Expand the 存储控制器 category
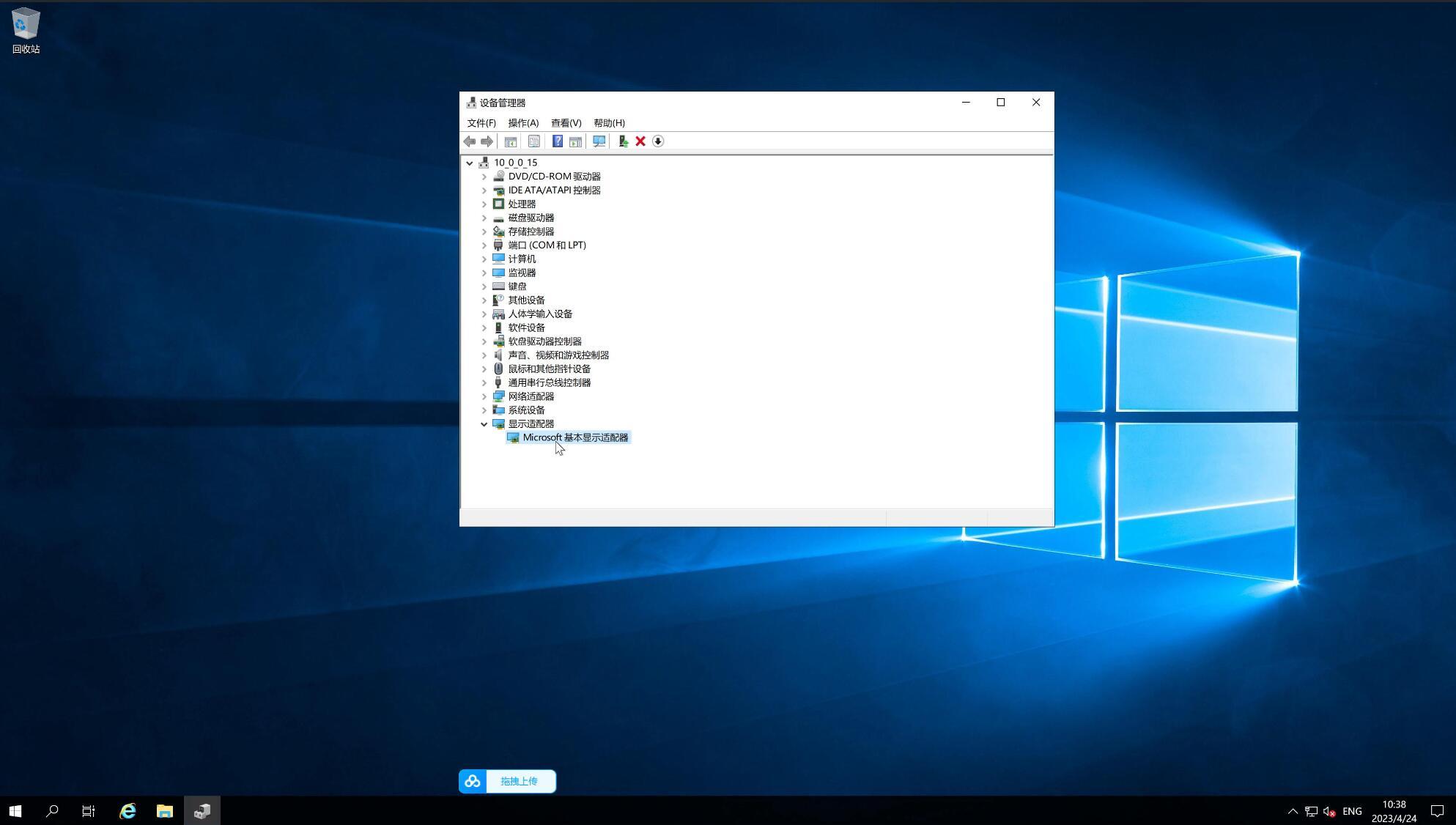Image resolution: width=1456 pixels, height=825 pixels. click(x=484, y=232)
